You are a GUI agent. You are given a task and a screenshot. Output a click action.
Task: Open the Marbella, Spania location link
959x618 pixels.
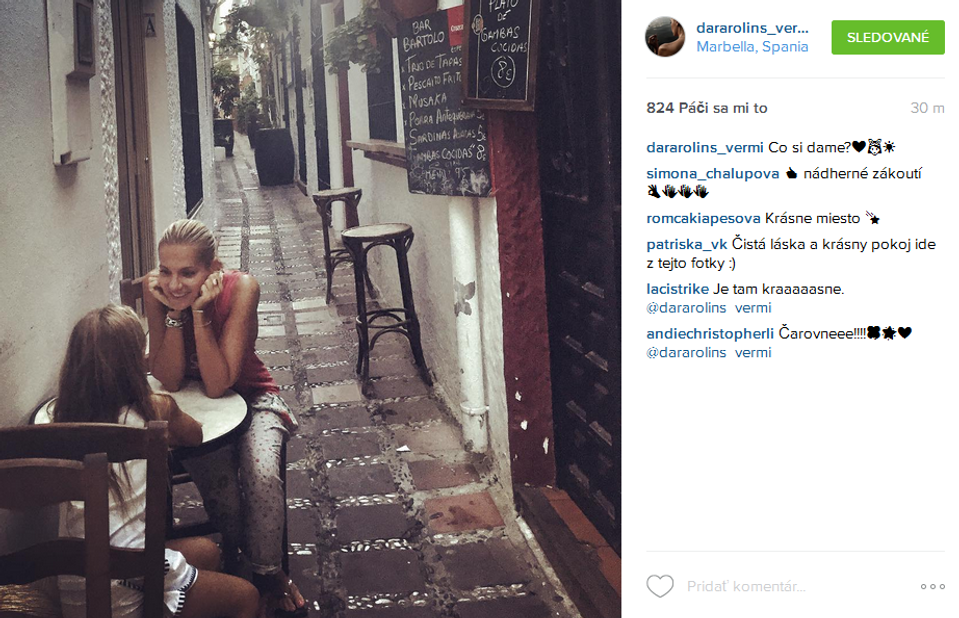pyautogui.click(x=752, y=47)
